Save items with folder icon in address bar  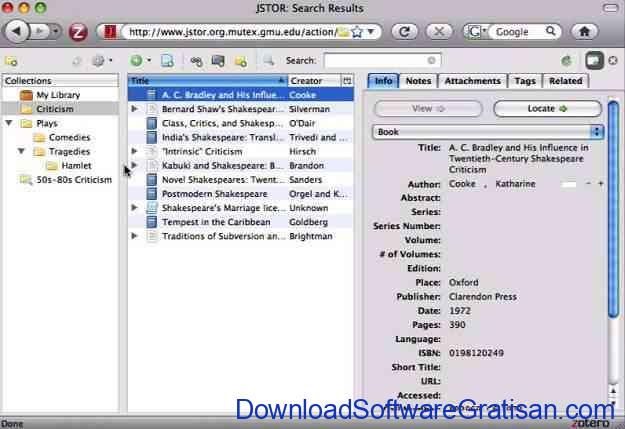343,32
